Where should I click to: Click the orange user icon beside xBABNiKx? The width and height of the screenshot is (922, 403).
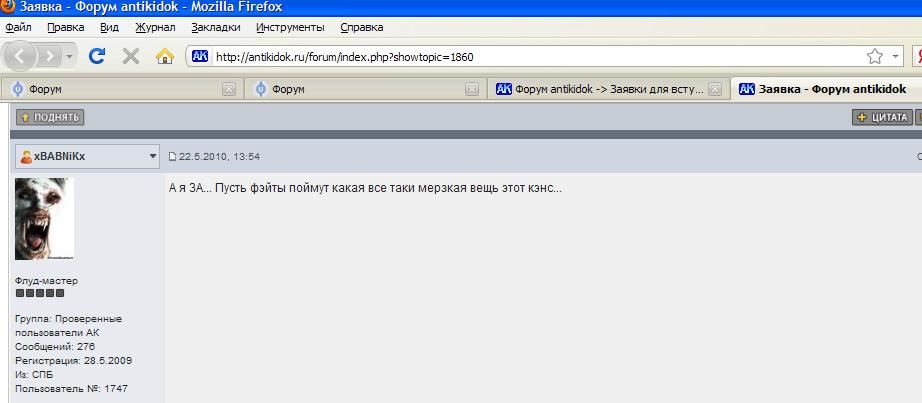click(26, 157)
